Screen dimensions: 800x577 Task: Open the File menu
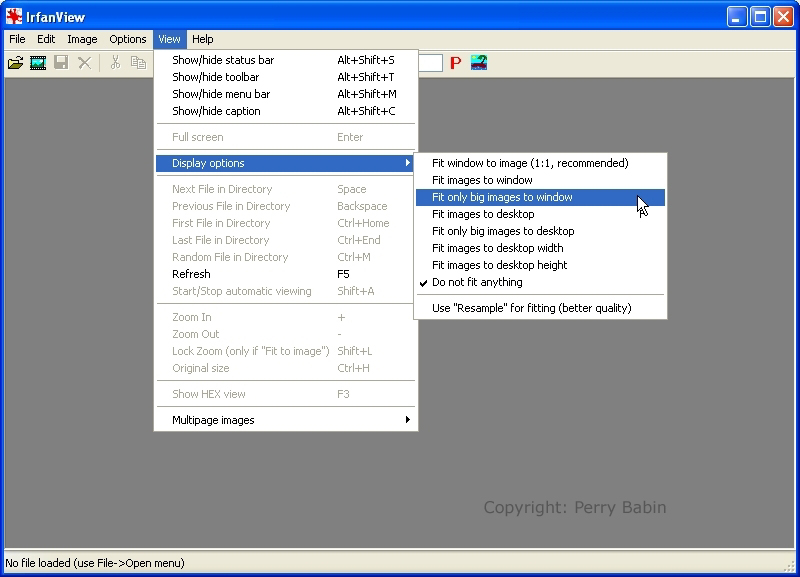click(x=17, y=39)
